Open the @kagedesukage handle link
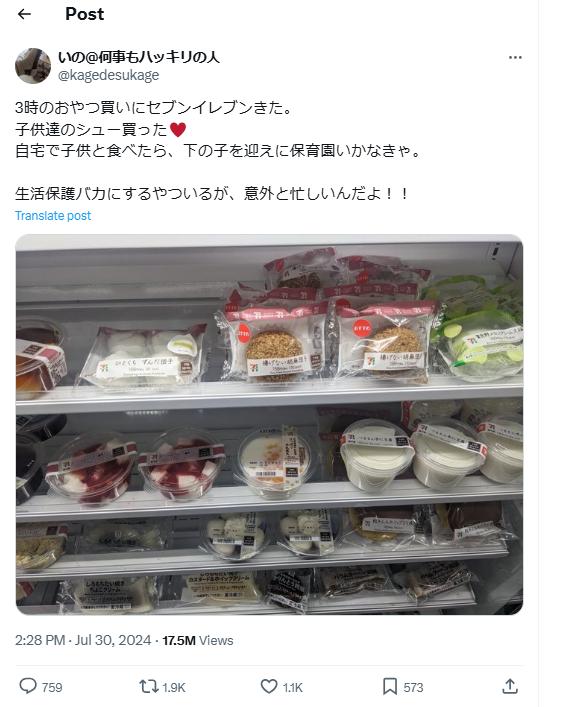 108,75
